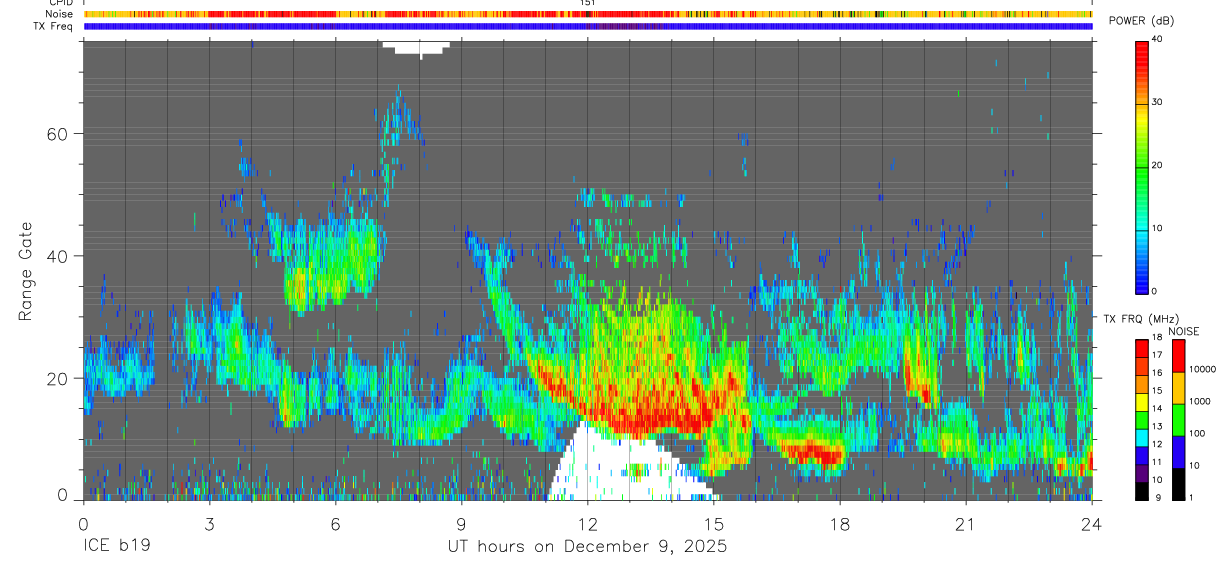
Task: Click hour 24 on the UT time axis
Action: (1092, 524)
